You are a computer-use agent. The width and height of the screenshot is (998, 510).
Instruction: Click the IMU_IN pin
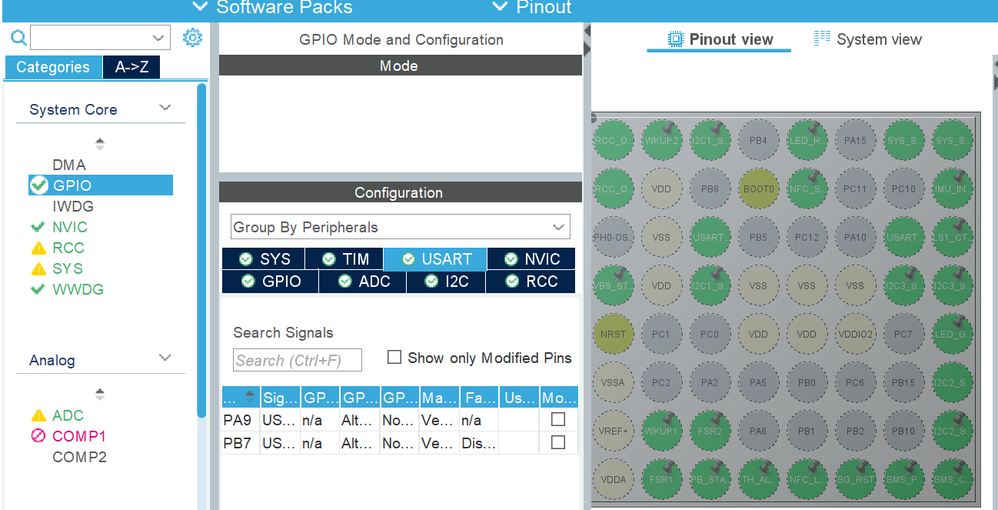tap(952, 188)
